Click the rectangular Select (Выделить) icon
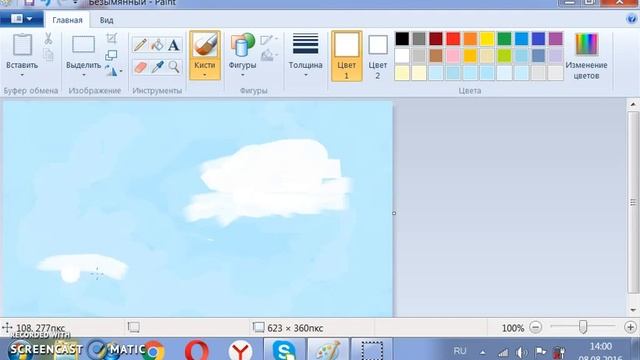Screen dimensions: 640x360 (83, 44)
